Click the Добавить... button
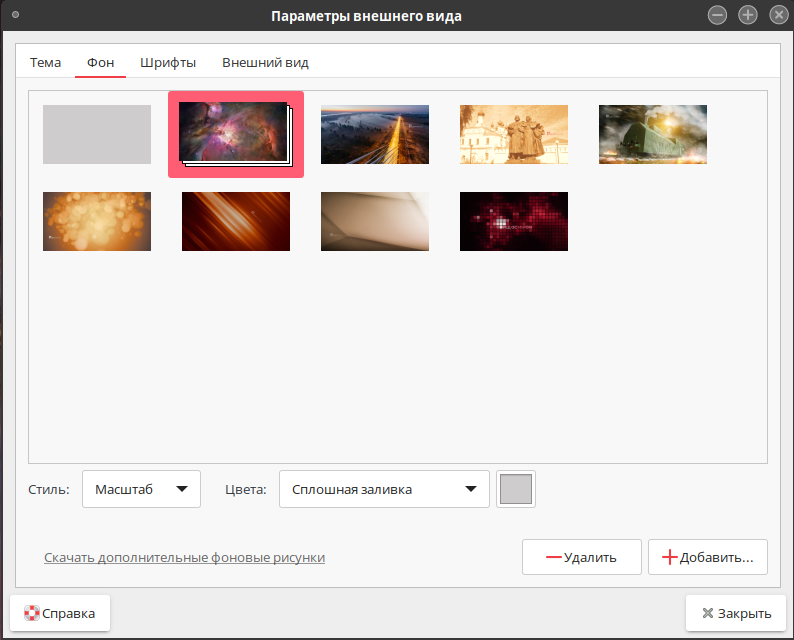 coord(707,557)
